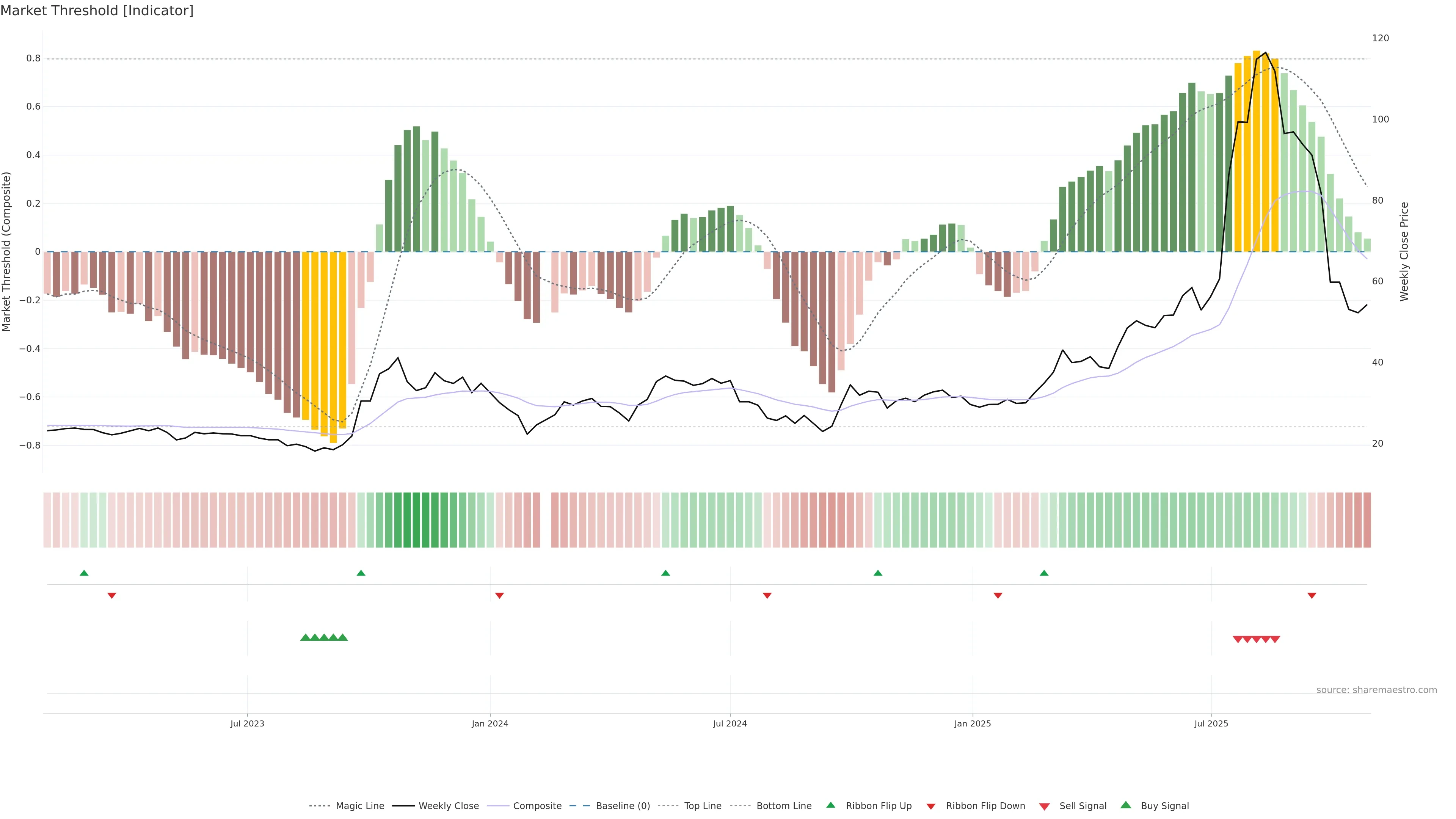
Task: Click the Ribbon Flip Up legend triangle icon
Action: [830, 805]
